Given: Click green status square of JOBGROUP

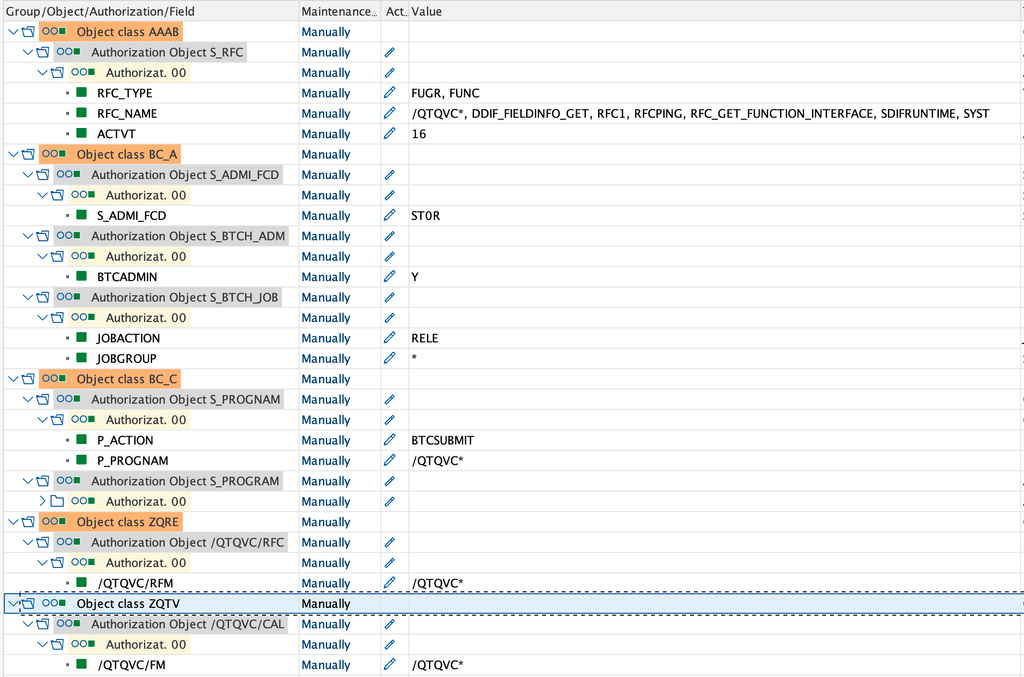Looking at the screenshot, I should click(x=82, y=358).
